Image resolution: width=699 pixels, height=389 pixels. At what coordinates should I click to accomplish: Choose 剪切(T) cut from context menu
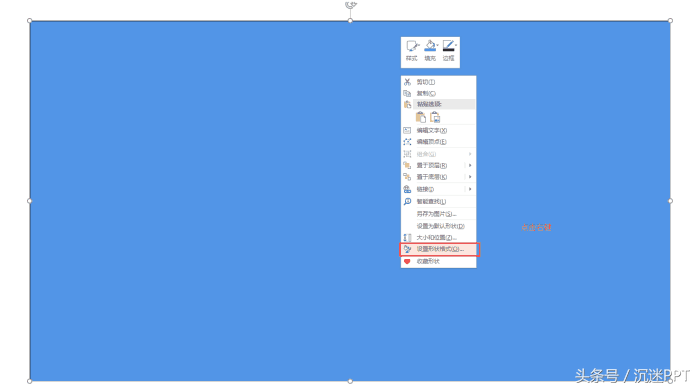[x=438, y=82]
